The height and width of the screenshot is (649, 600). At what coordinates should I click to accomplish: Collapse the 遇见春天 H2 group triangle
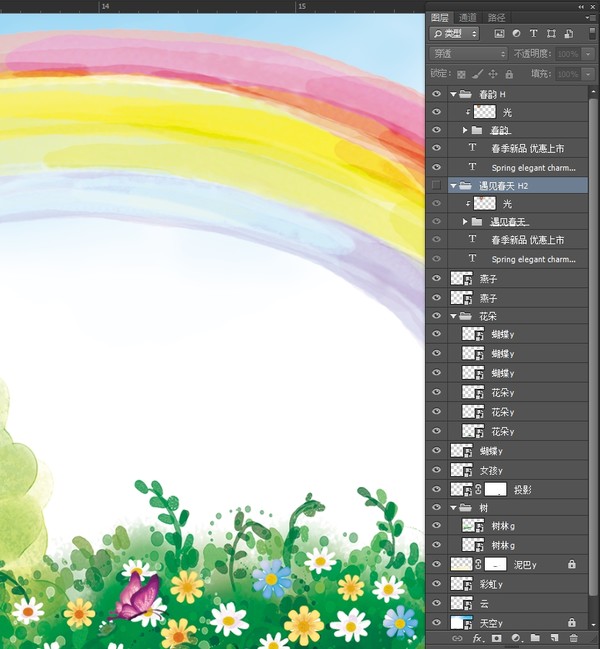[454, 186]
